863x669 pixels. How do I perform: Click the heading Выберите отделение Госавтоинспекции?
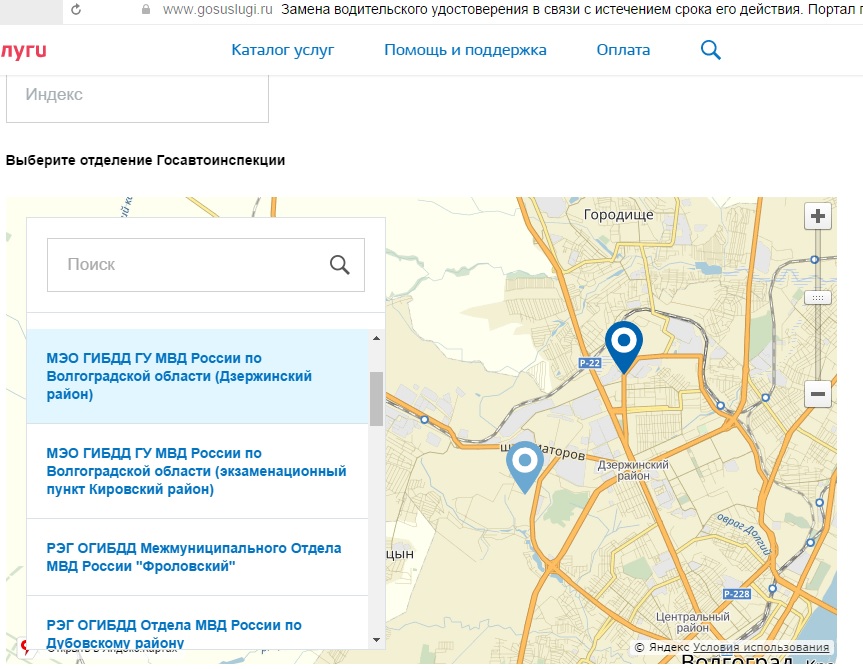point(145,161)
